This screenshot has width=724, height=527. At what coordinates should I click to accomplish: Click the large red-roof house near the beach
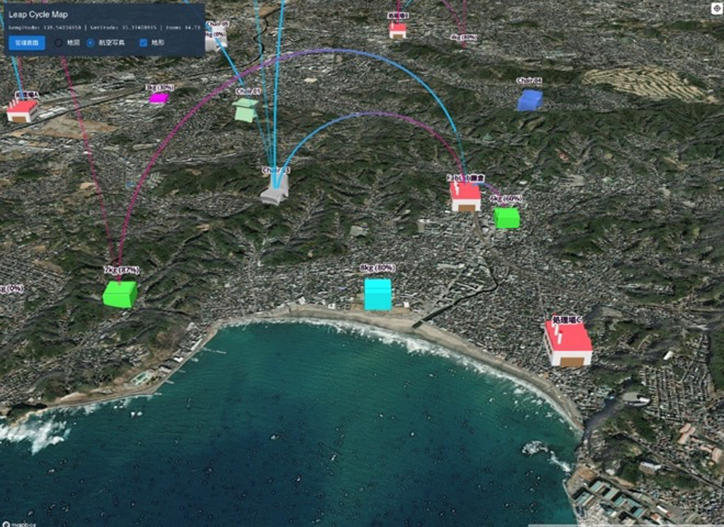coord(568,343)
